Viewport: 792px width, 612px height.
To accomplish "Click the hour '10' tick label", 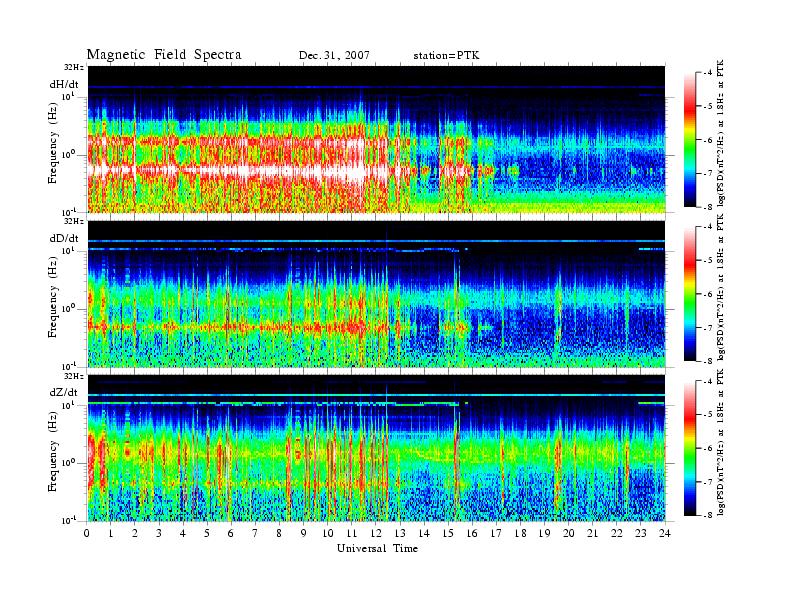I will (x=328, y=533).
